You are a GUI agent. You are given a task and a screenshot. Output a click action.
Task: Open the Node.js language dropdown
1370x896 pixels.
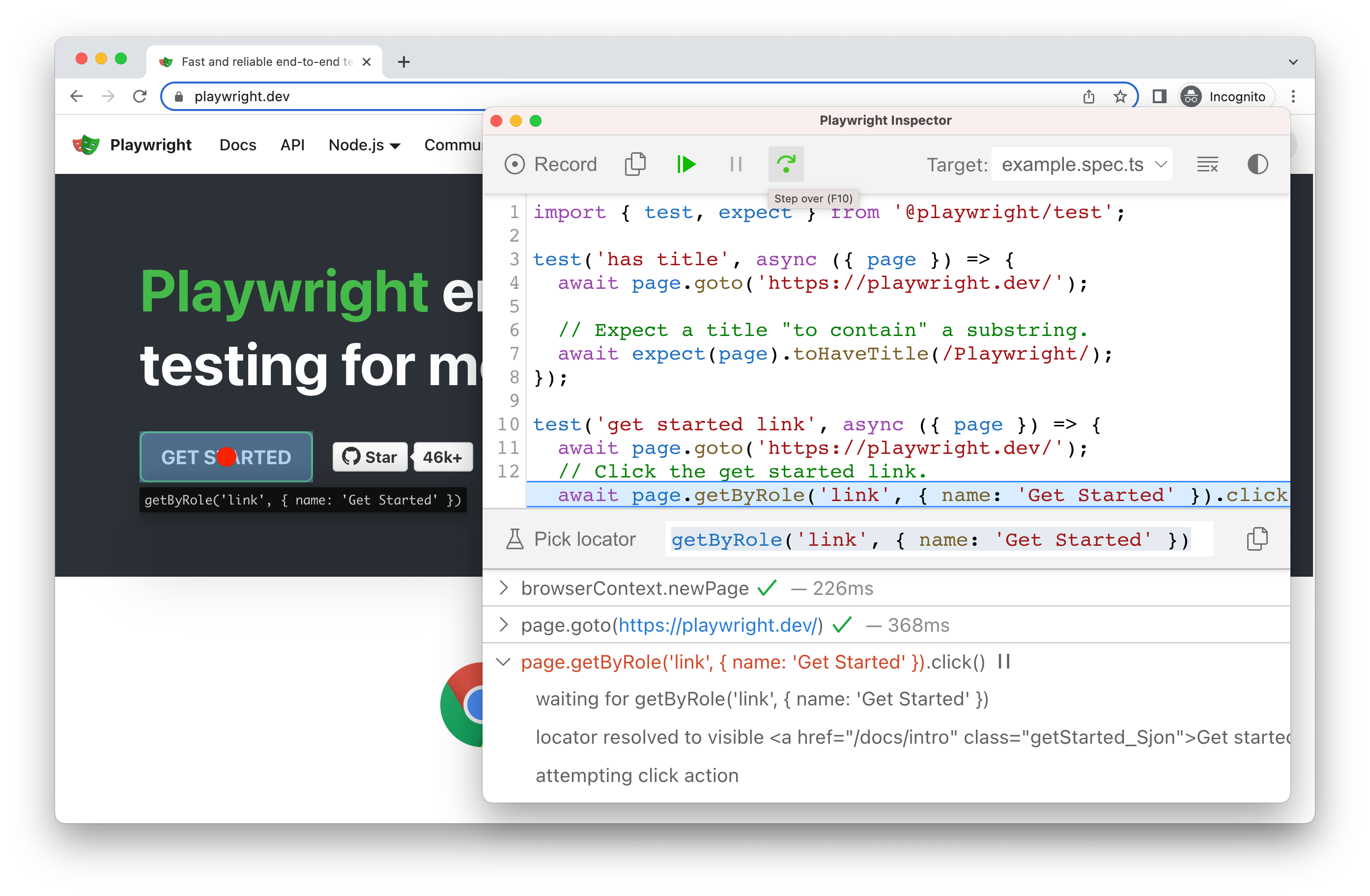(x=364, y=145)
